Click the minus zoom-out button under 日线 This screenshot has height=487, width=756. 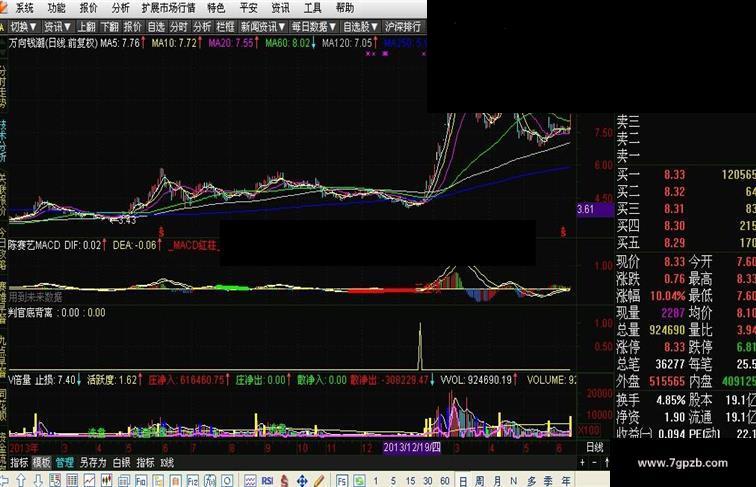tap(594, 463)
